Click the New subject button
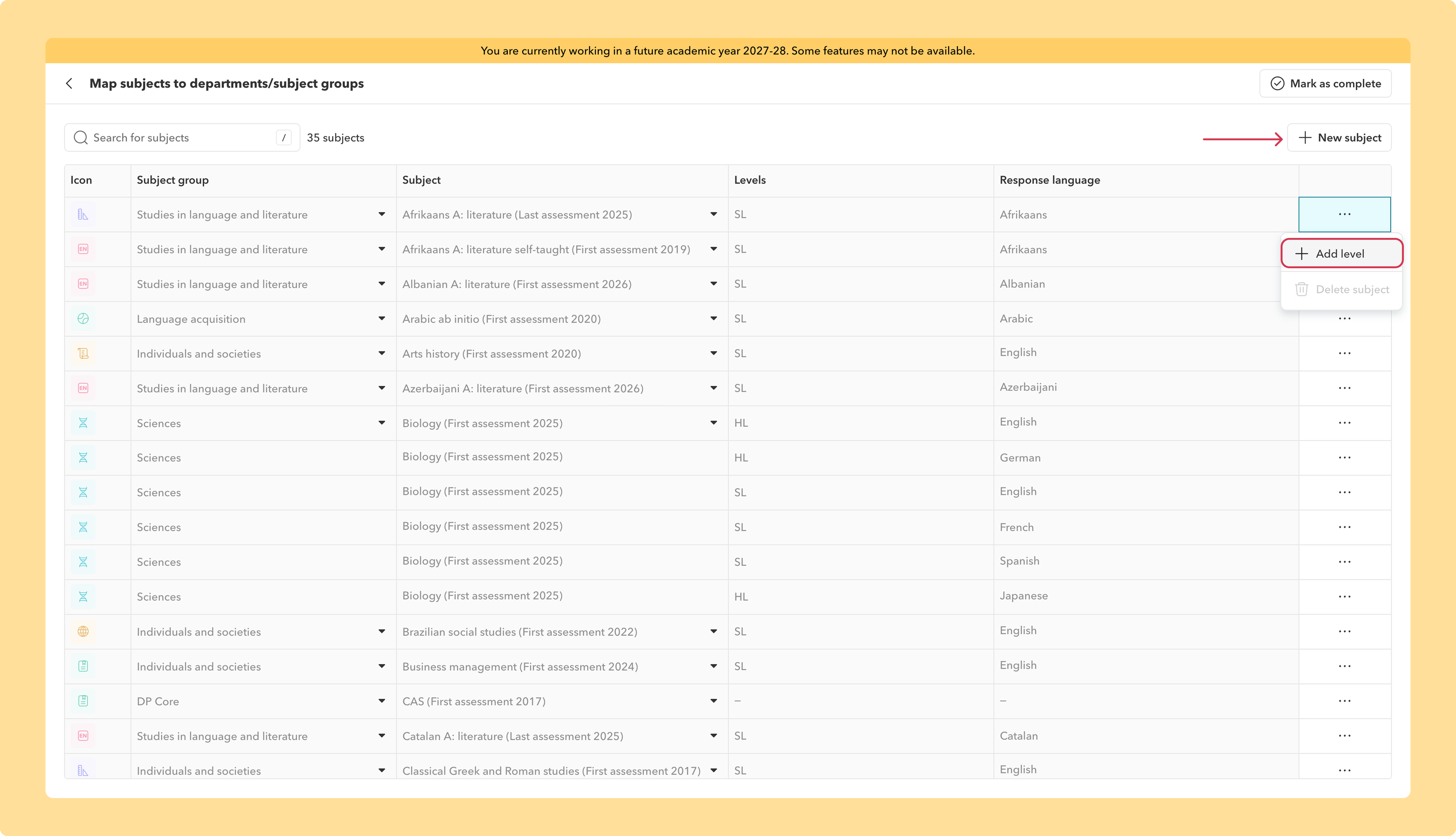 click(1339, 138)
